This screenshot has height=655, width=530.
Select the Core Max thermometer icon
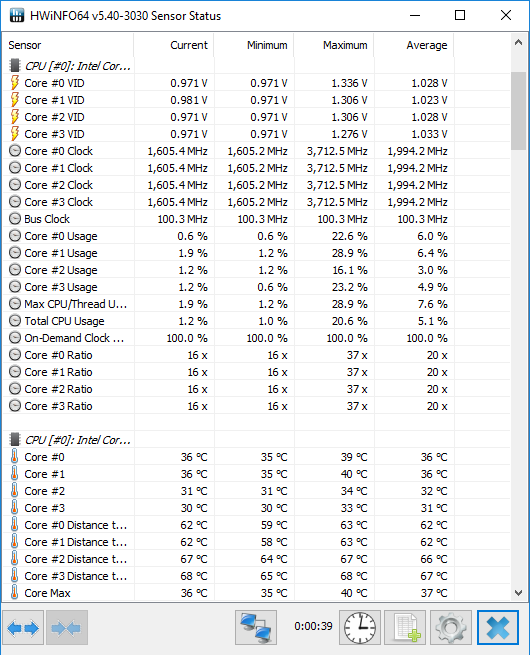tap(15, 593)
